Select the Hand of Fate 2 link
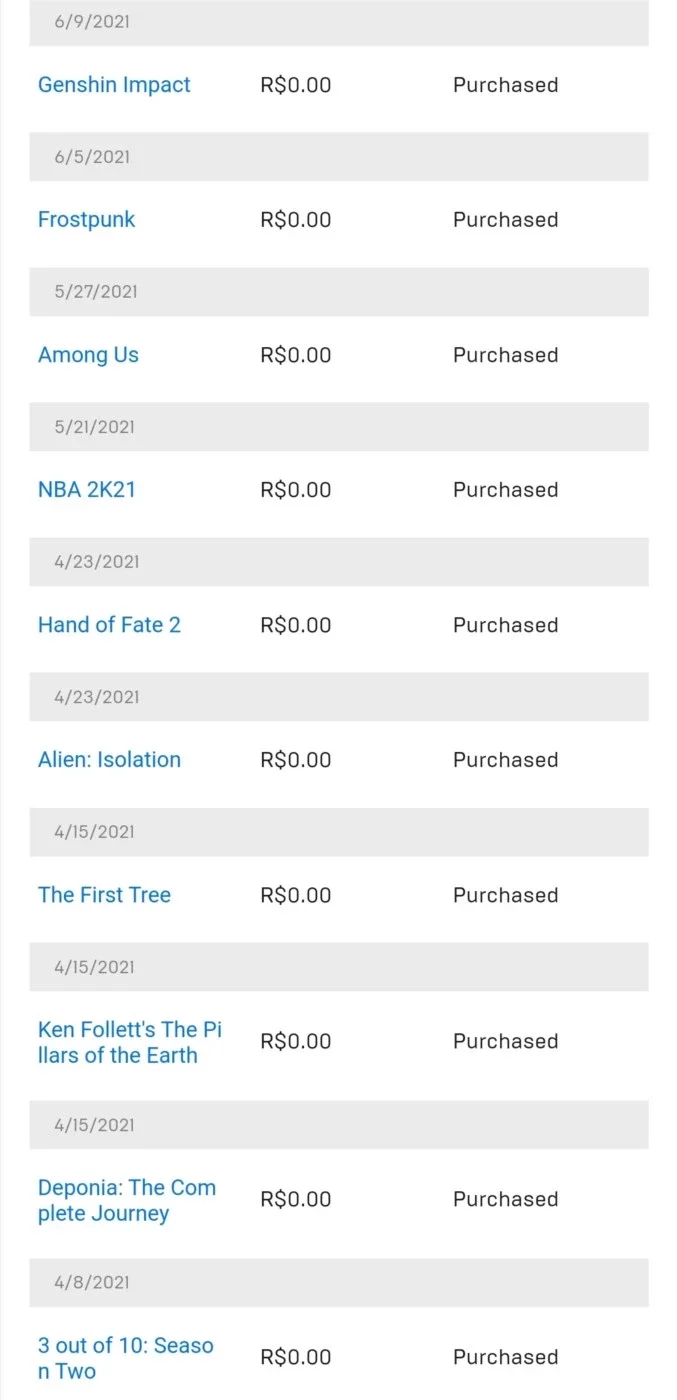Viewport: 677px width, 1400px height. (x=109, y=625)
